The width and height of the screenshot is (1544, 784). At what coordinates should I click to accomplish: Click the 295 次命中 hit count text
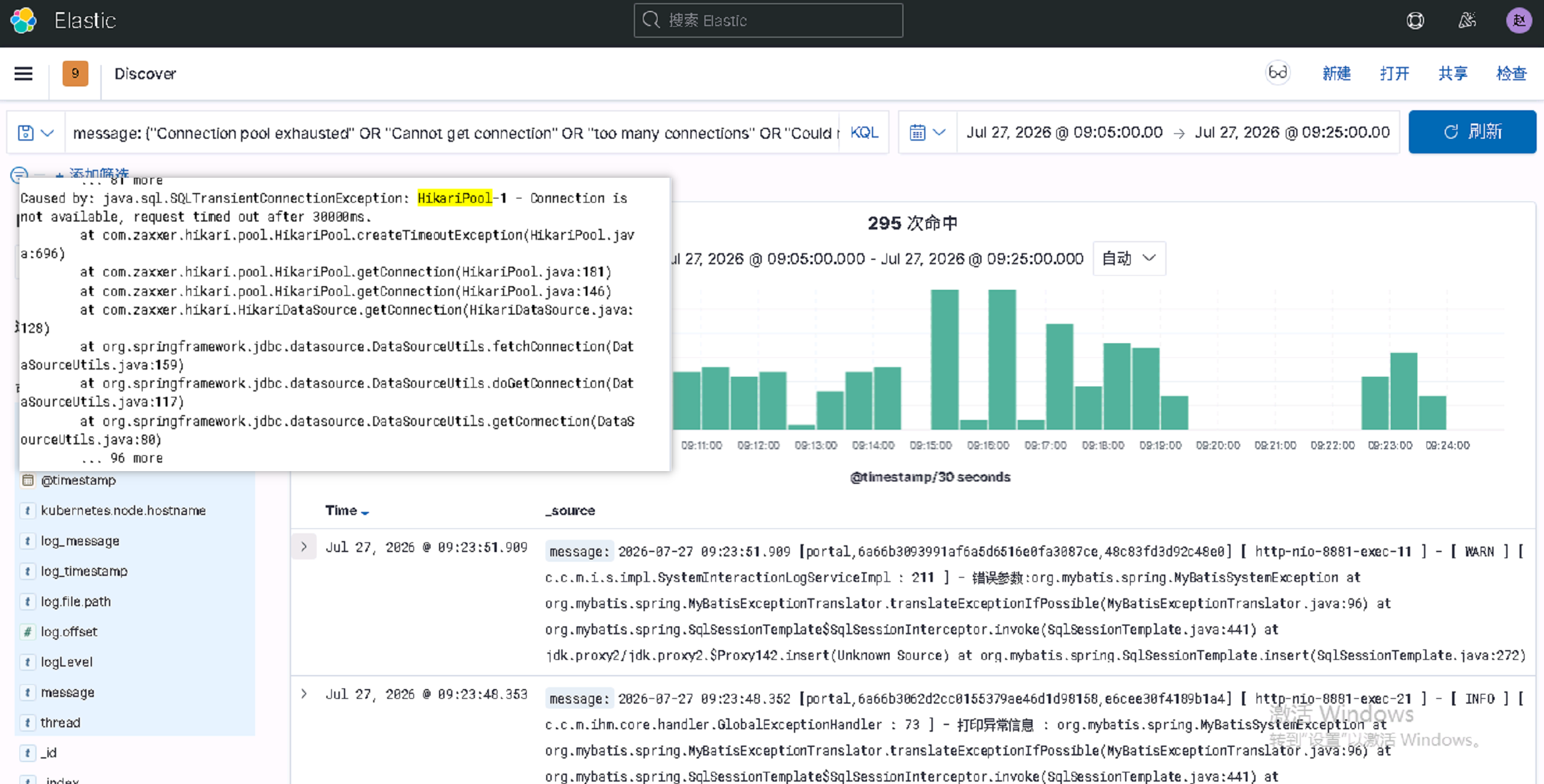click(x=912, y=223)
